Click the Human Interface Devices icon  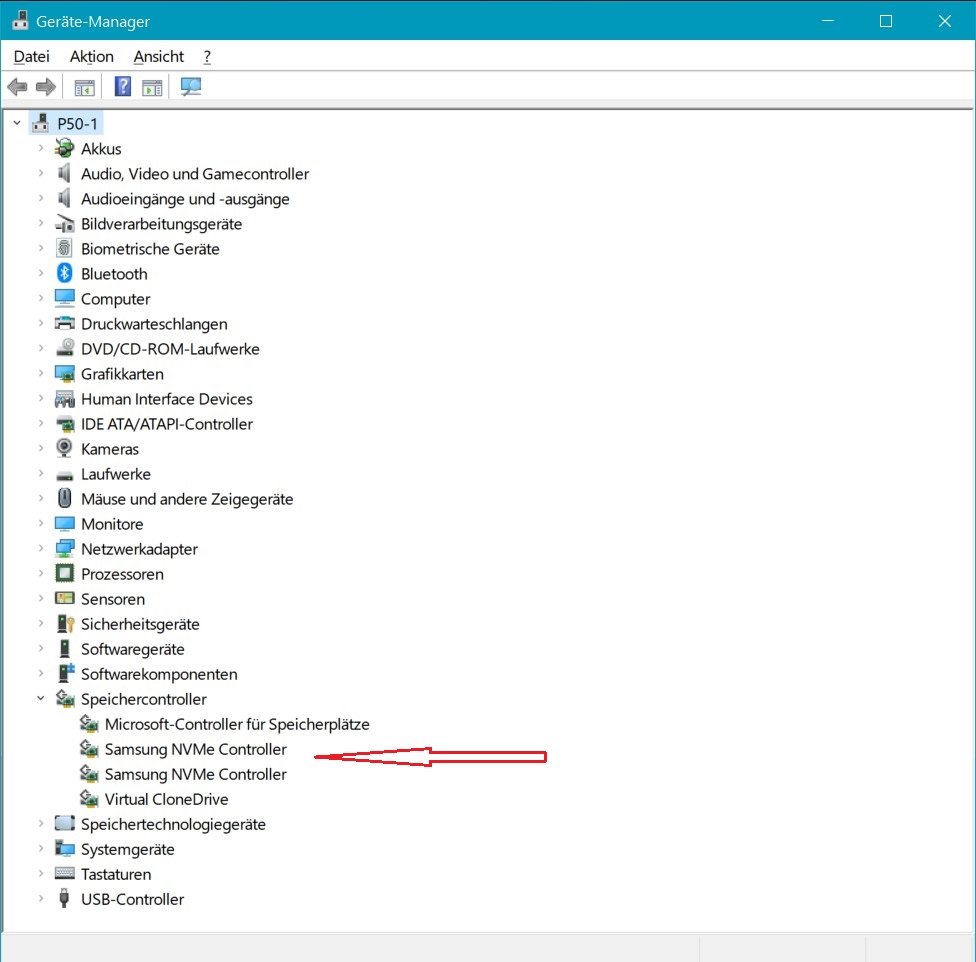tap(64, 398)
